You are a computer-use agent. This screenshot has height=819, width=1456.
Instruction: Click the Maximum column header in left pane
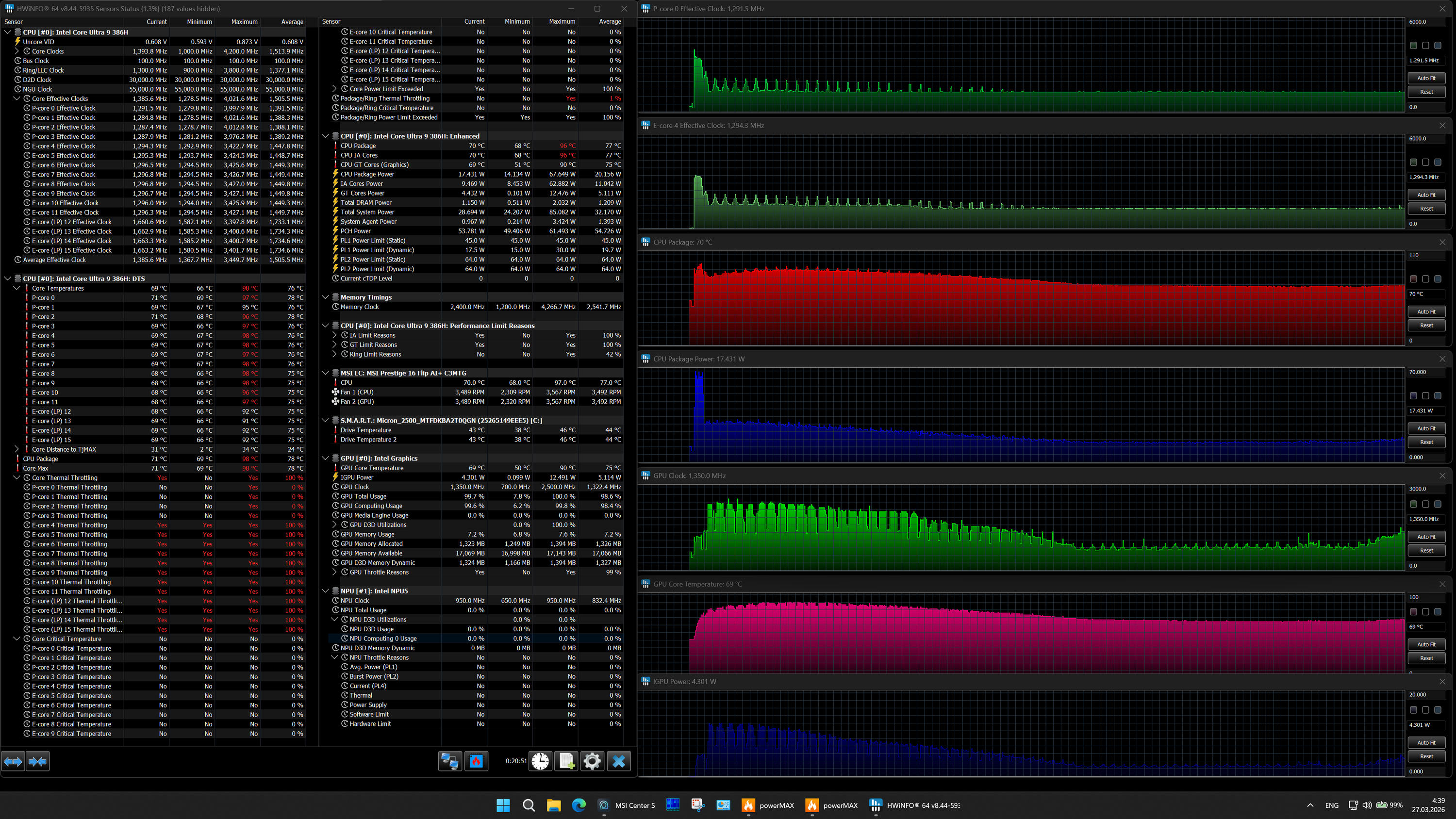pos(244,21)
